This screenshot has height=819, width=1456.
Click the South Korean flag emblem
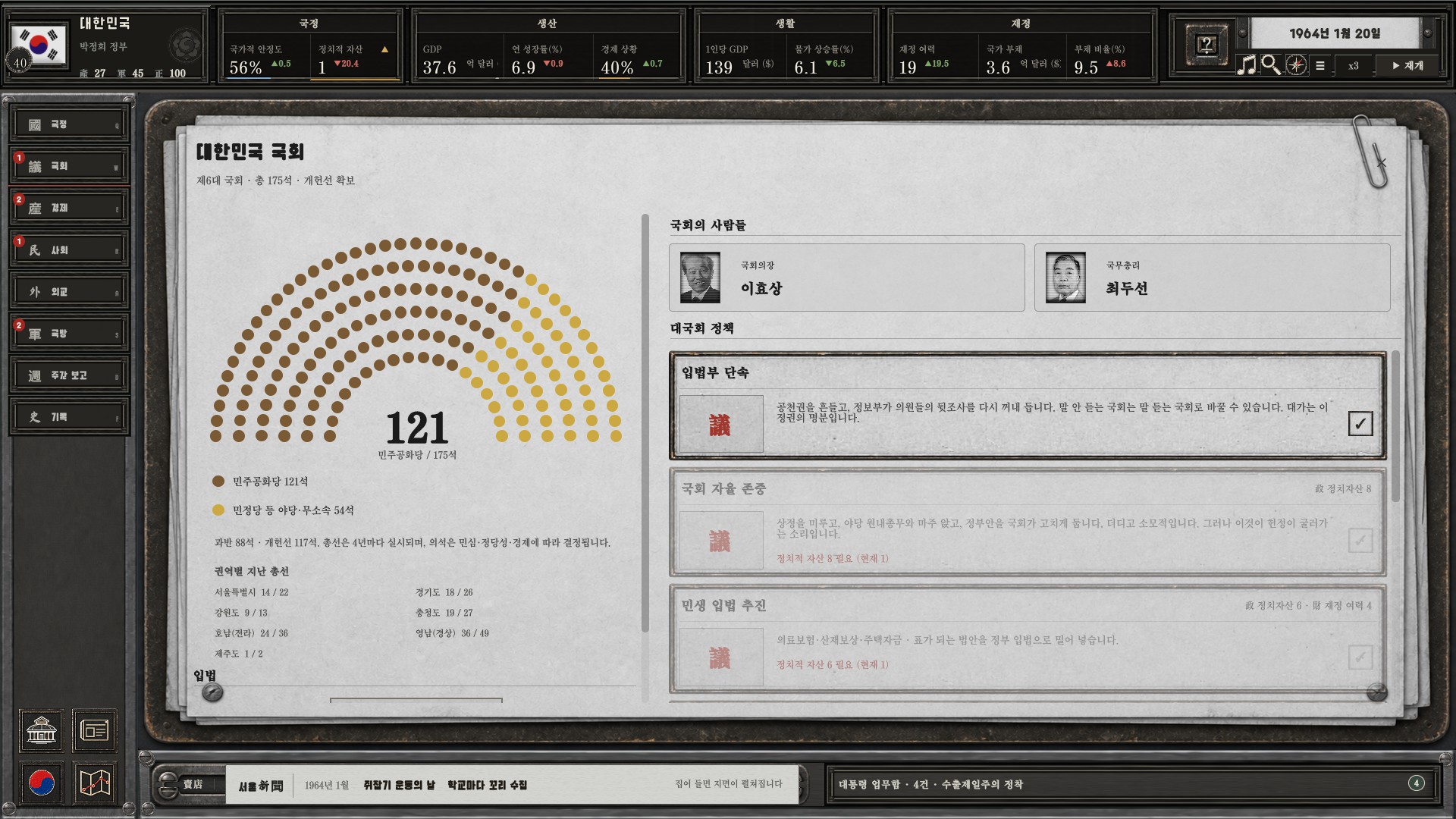38,45
